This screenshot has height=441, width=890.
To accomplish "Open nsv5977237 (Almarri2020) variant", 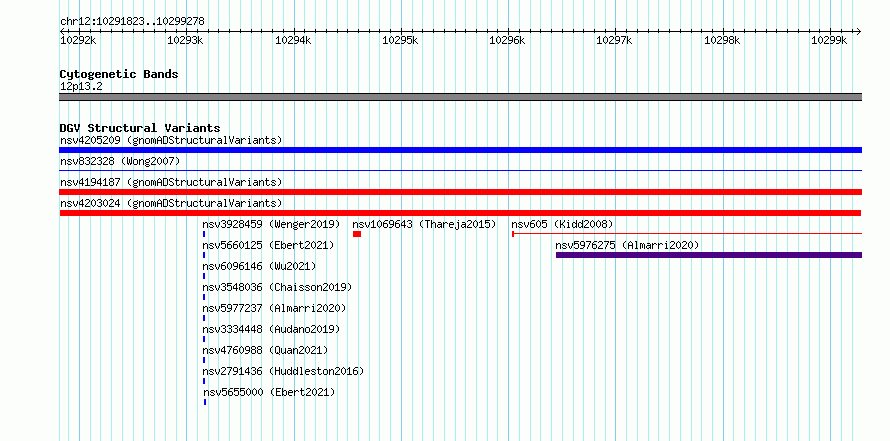I will click(x=274, y=308).
